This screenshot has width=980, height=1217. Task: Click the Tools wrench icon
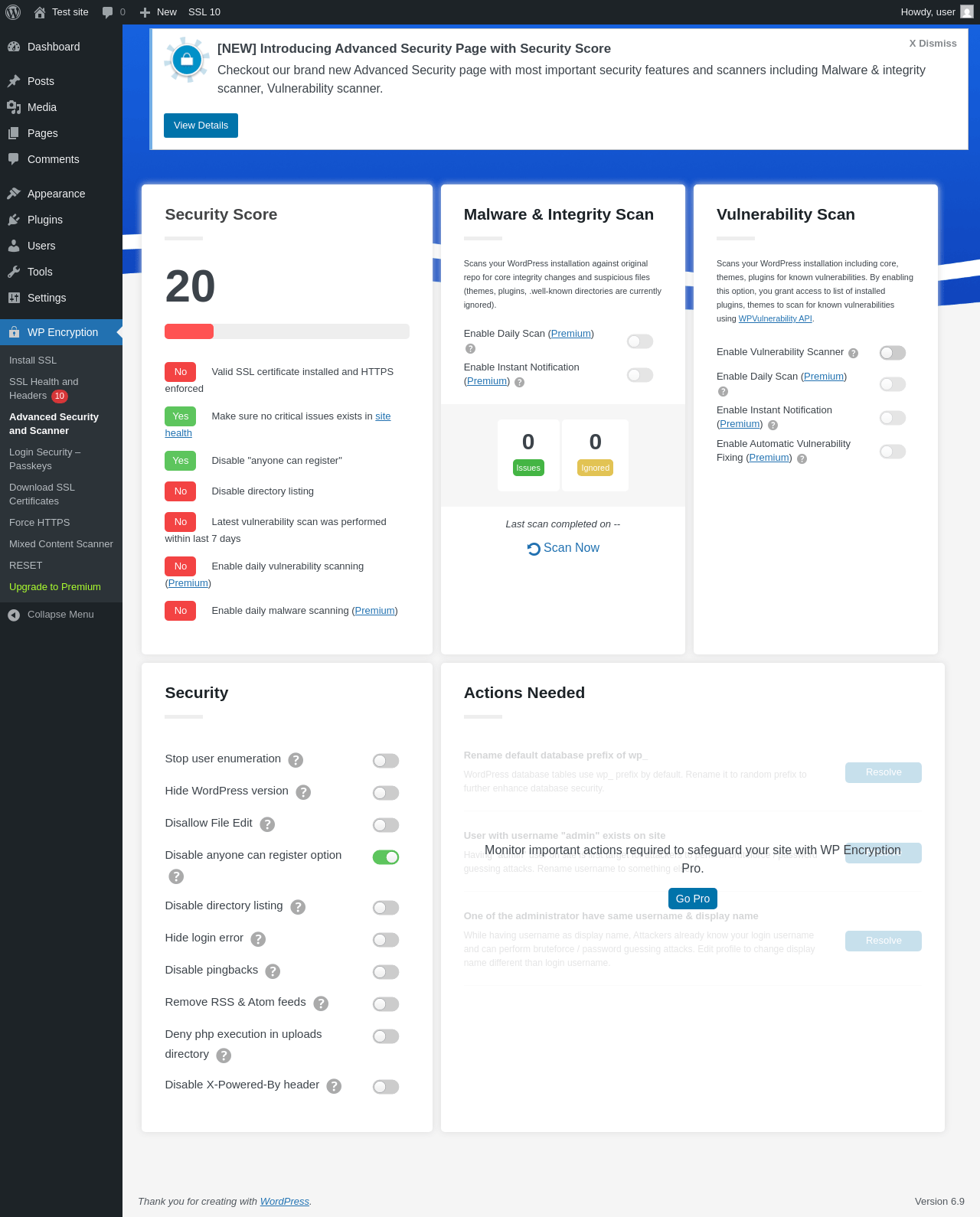[x=14, y=272]
